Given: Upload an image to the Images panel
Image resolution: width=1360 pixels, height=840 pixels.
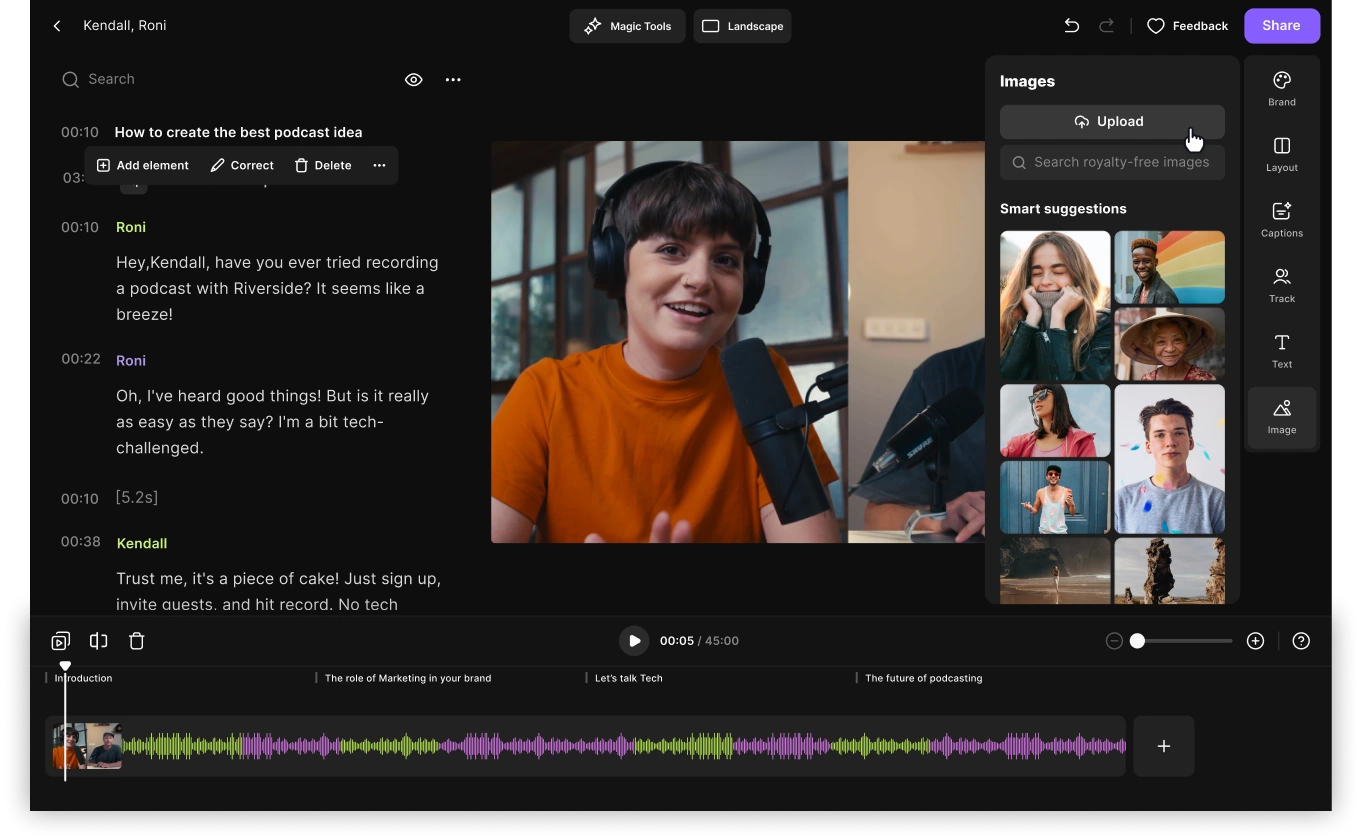Looking at the screenshot, I should pos(1111,121).
